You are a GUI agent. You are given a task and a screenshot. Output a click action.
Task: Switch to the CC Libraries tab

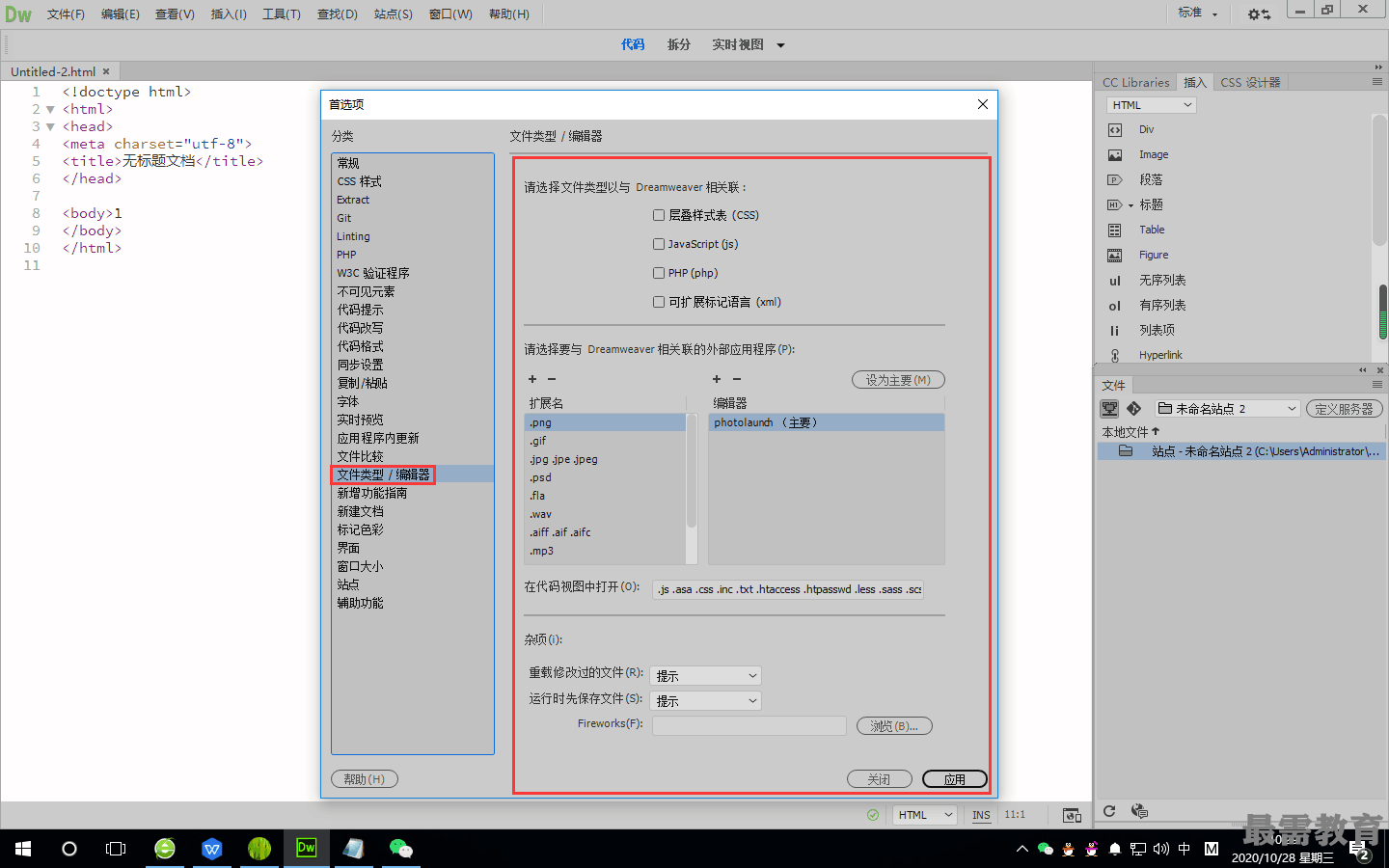[x=1135, y=83]
